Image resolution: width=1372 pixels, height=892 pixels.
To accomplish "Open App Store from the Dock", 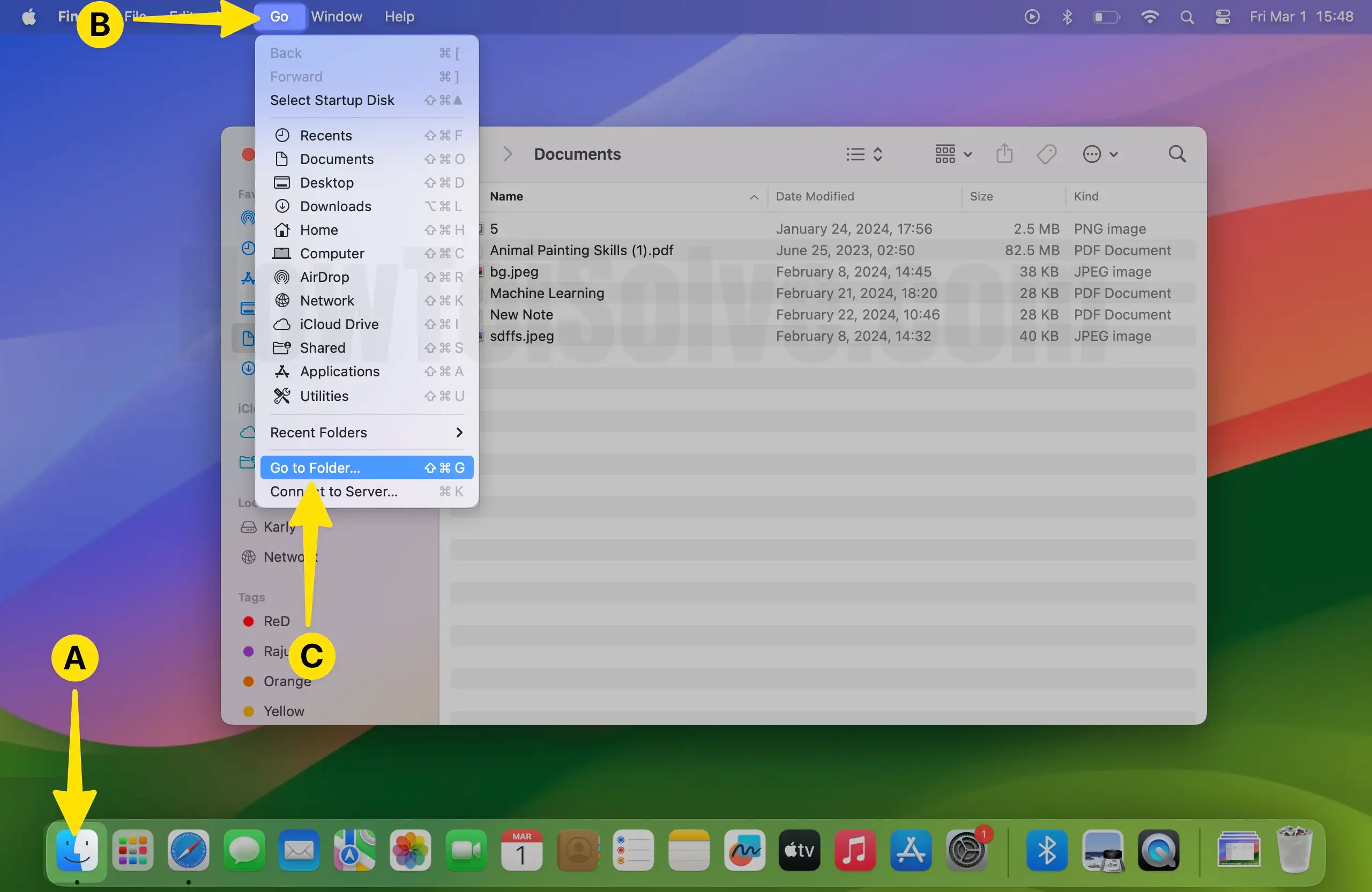I will pyautogui.click(x=910, y=851).
